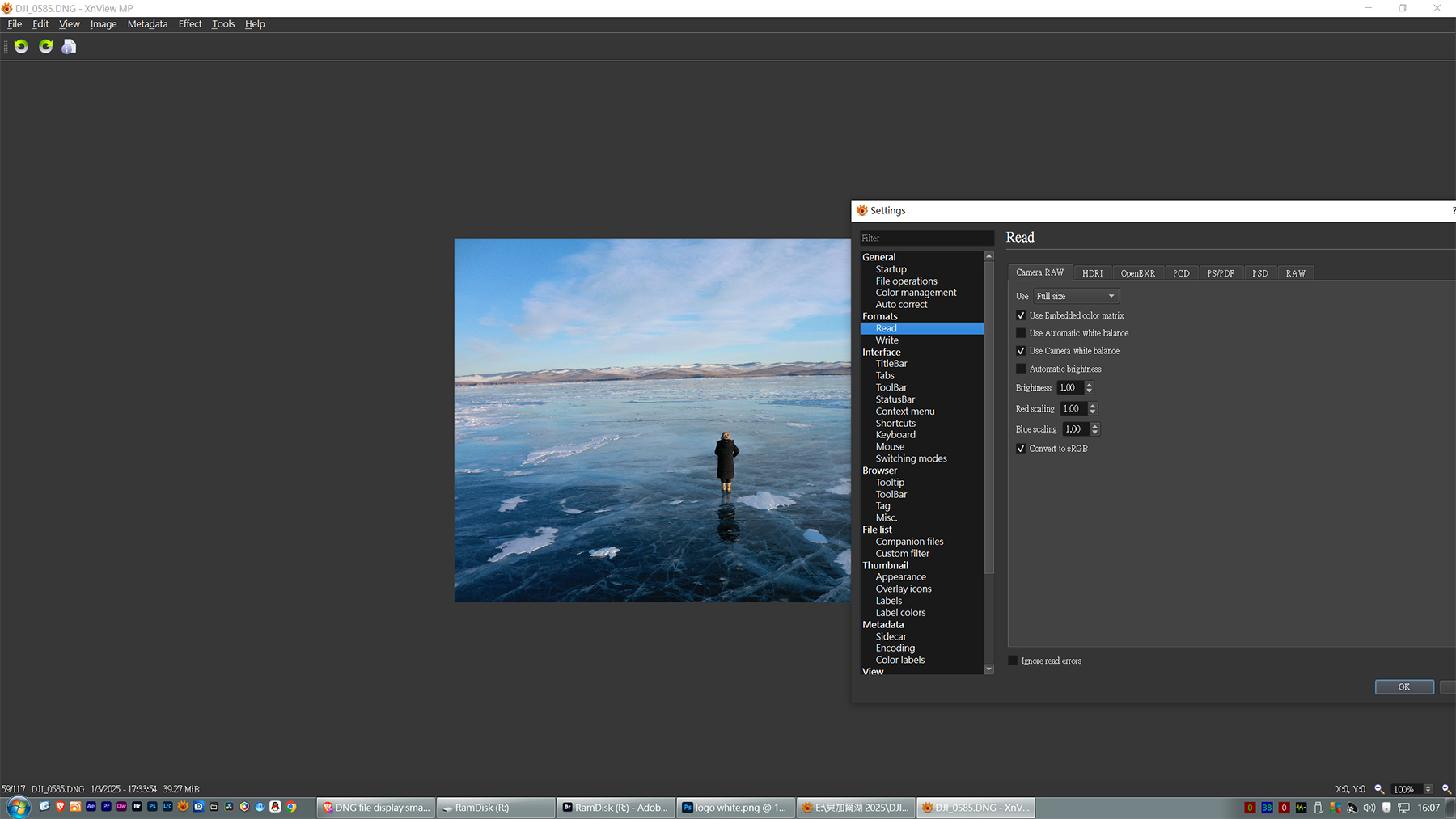The image size is (1456, 819).
Task: Click the zoom in magnifier in status bar
Action: coord(1447,789)
